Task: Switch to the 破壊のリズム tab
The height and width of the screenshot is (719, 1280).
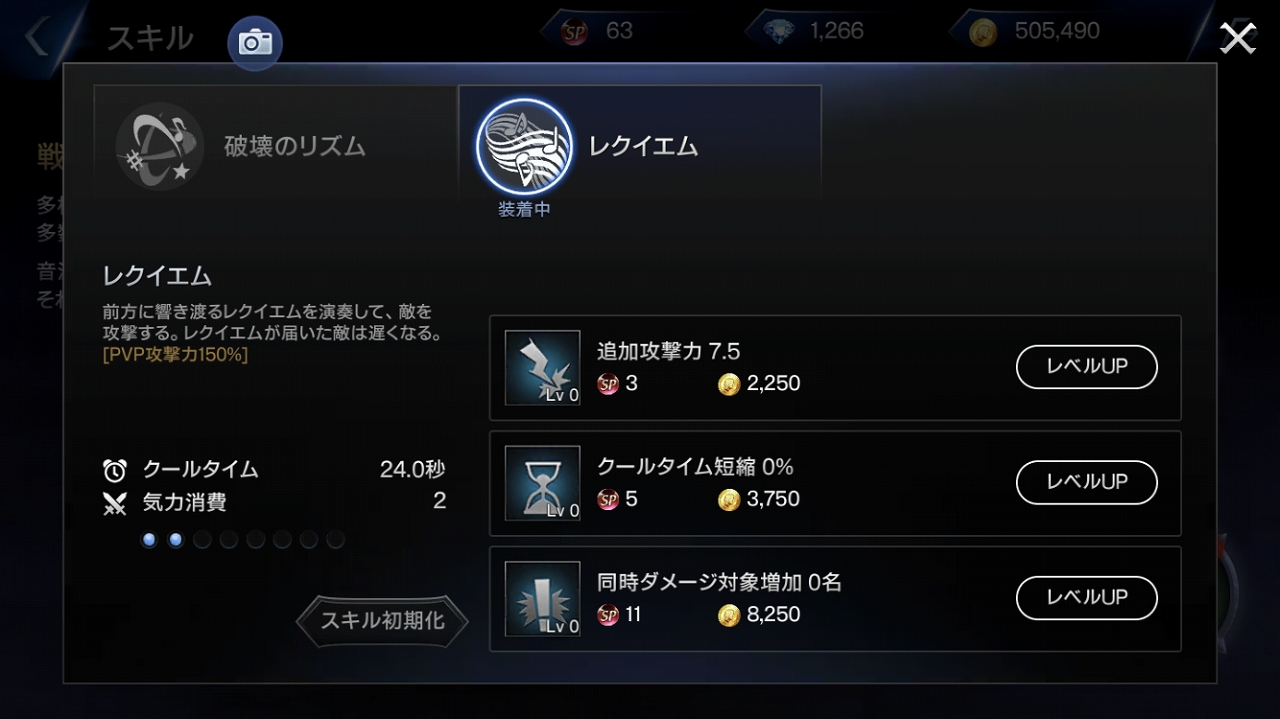Action: 276,146
